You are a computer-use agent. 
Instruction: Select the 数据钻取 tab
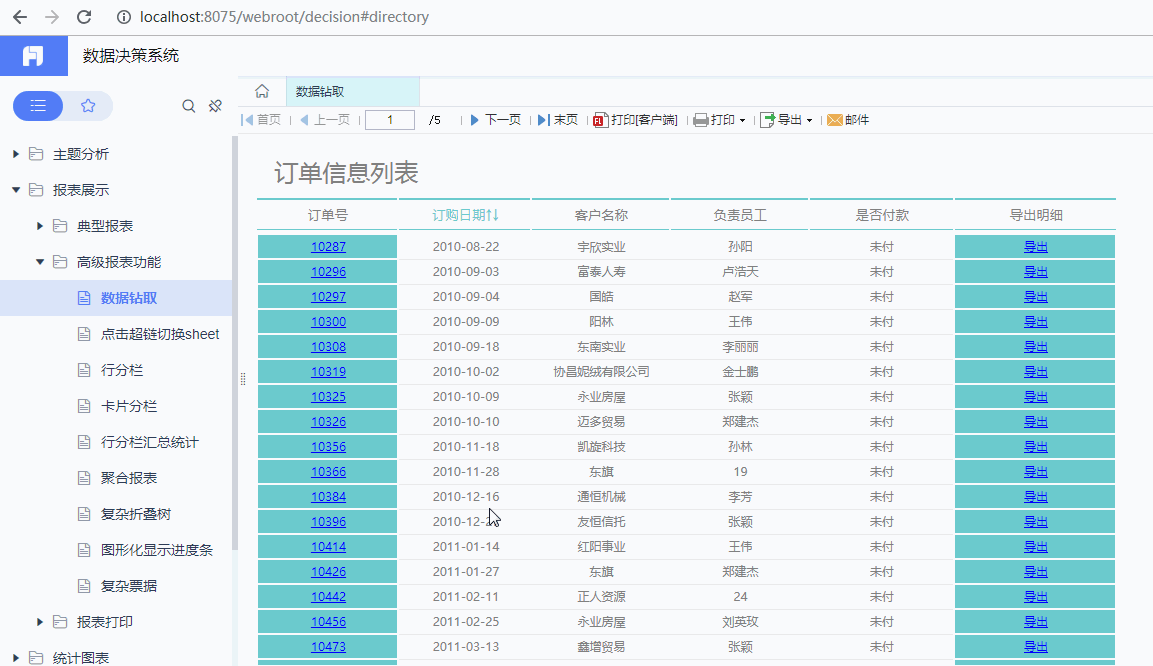click(x=321, y=91)
